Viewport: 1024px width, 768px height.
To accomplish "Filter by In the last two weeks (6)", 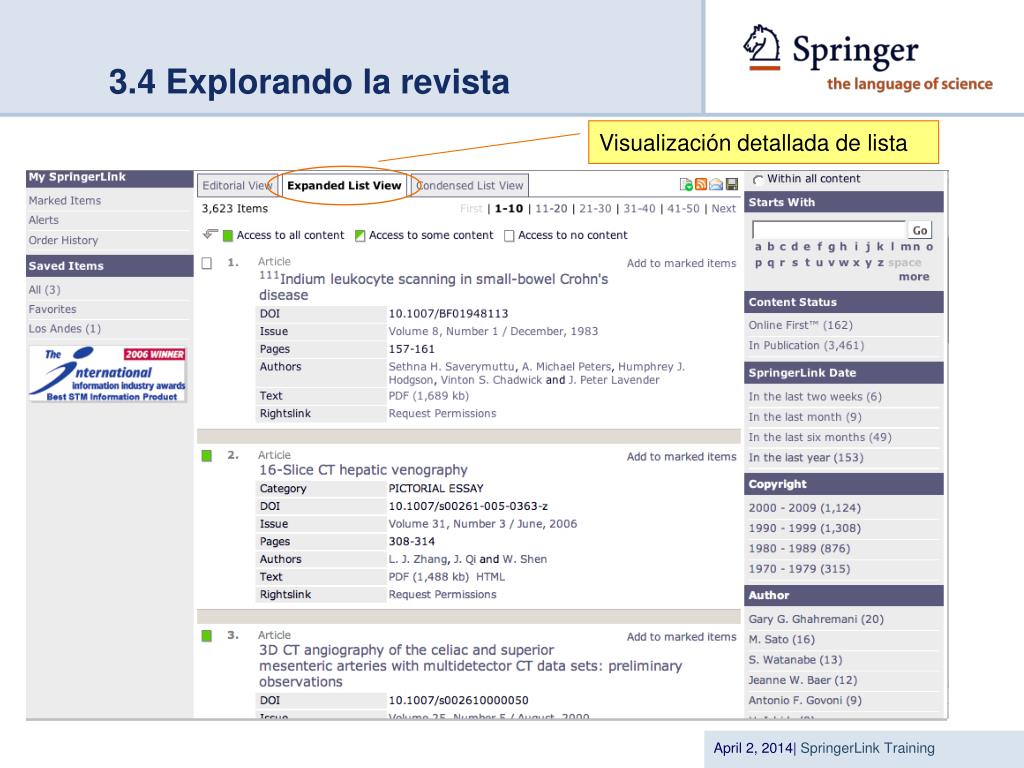I will 815,396.
